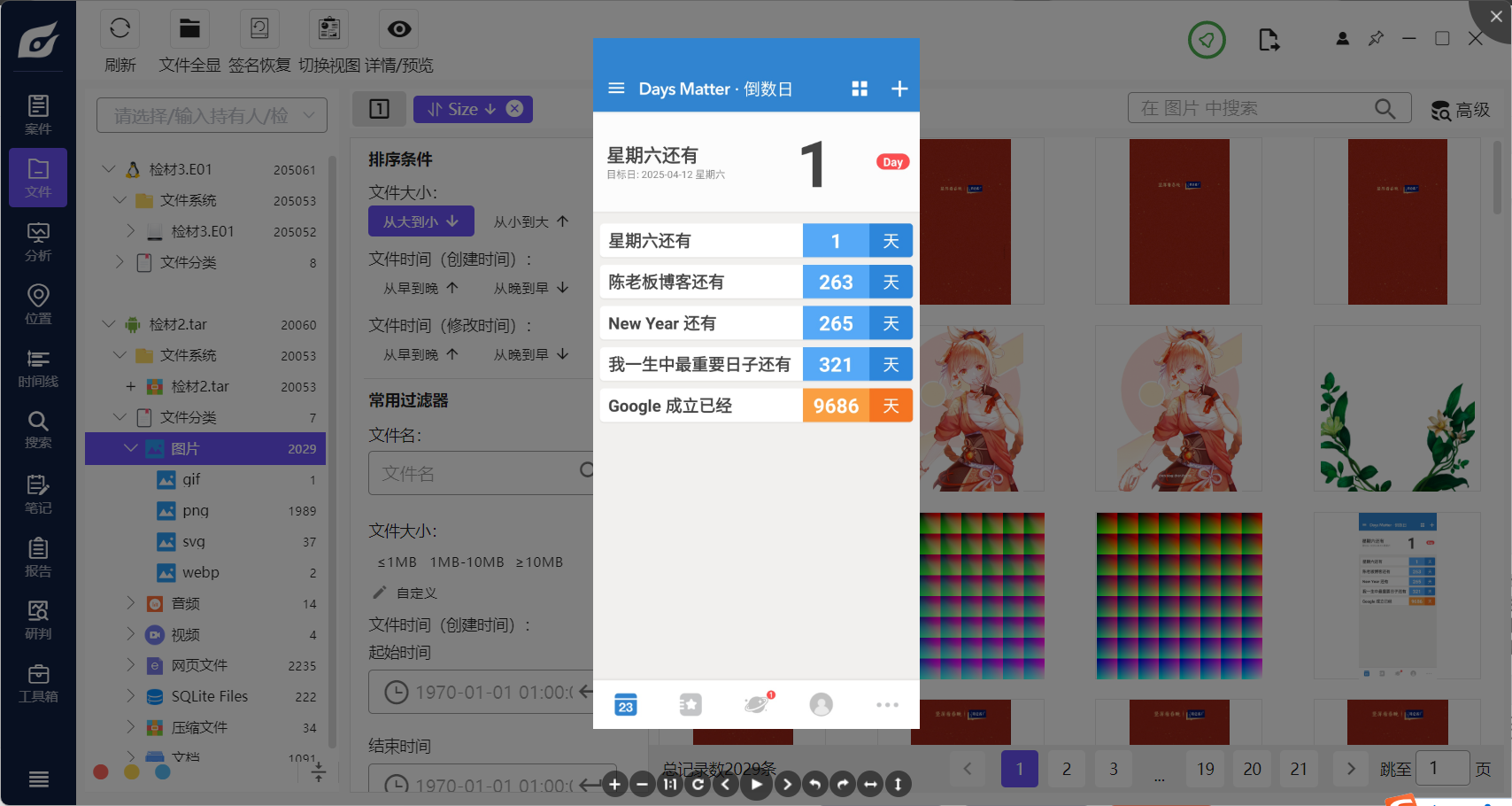
Task: Select the ≤1MB size filter
Action: (x=397, y=562)
